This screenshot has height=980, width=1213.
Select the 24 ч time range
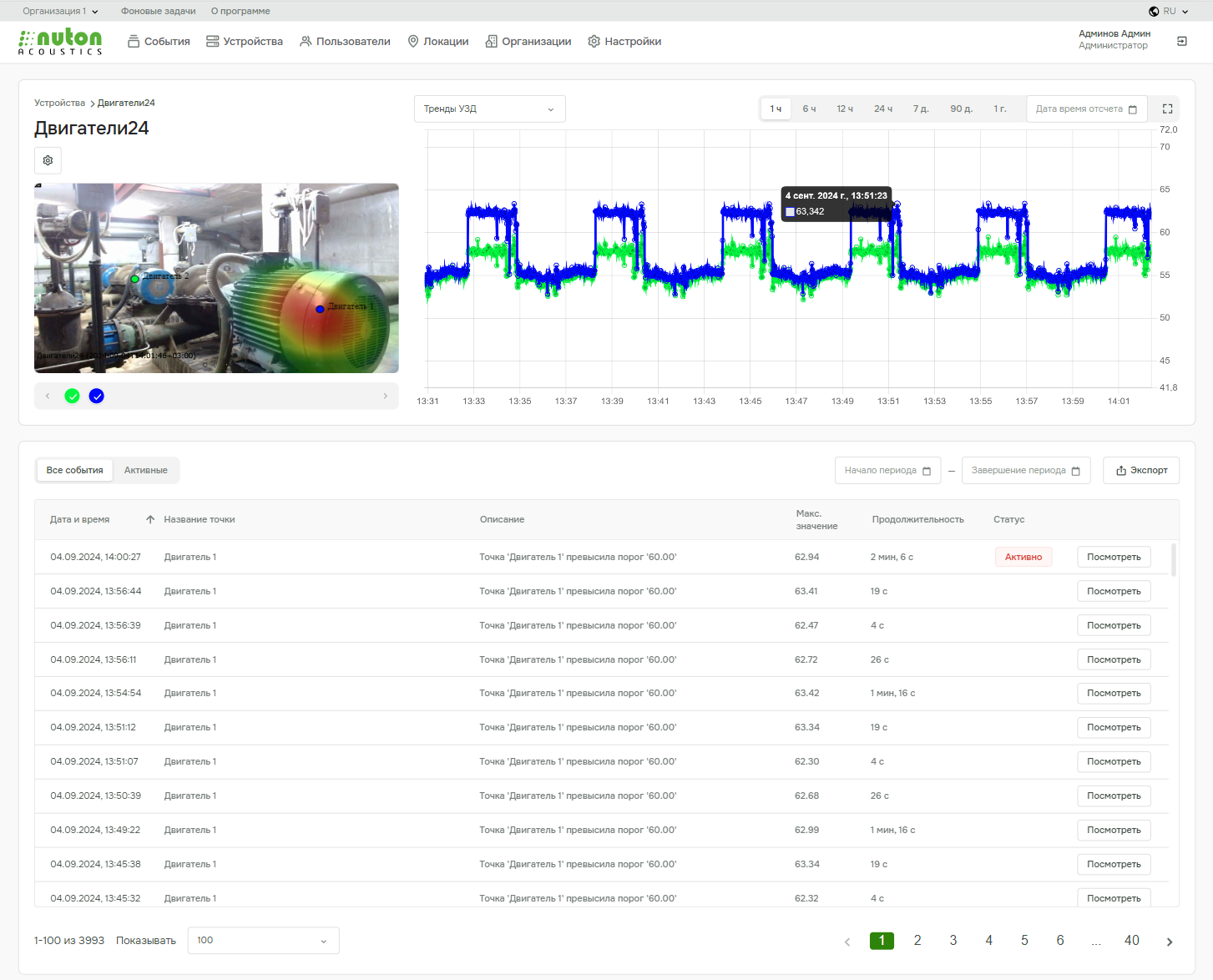coord(882,109)
